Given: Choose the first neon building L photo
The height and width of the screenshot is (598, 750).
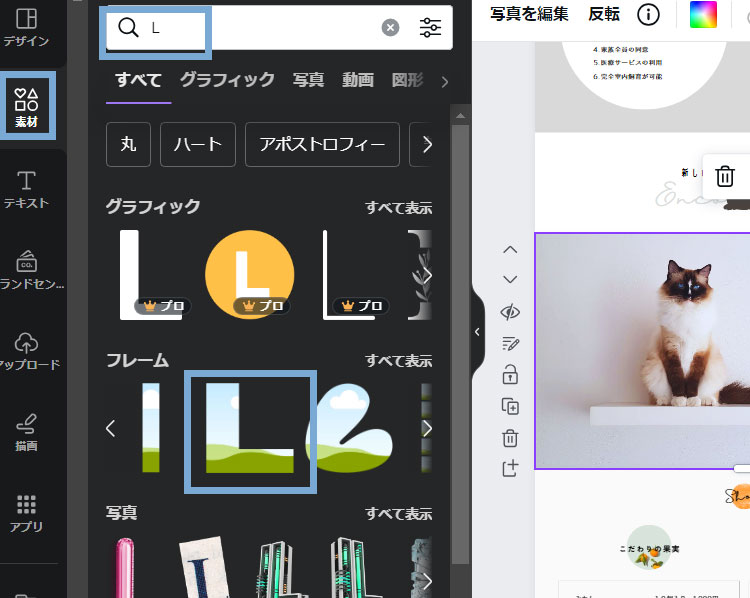Looking at the screenshot, I should [x=281, y=569].
